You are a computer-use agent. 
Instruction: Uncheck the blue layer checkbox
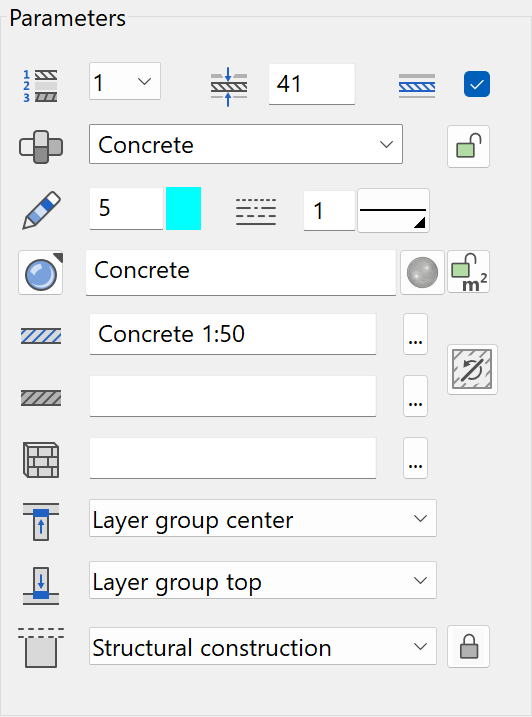[477, 84]
